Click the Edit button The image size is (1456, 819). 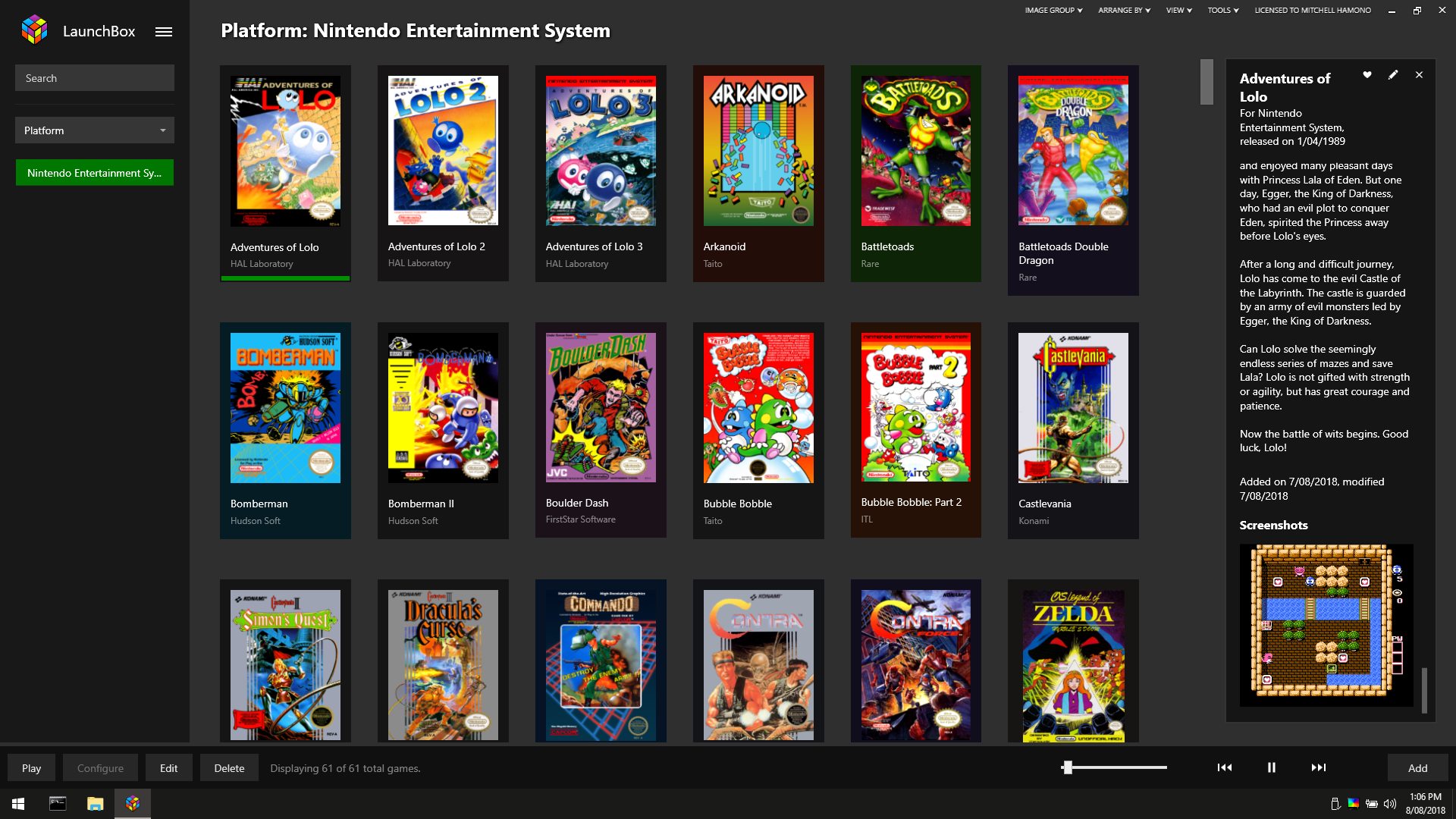pyautogui.click(x=168, y=768)
